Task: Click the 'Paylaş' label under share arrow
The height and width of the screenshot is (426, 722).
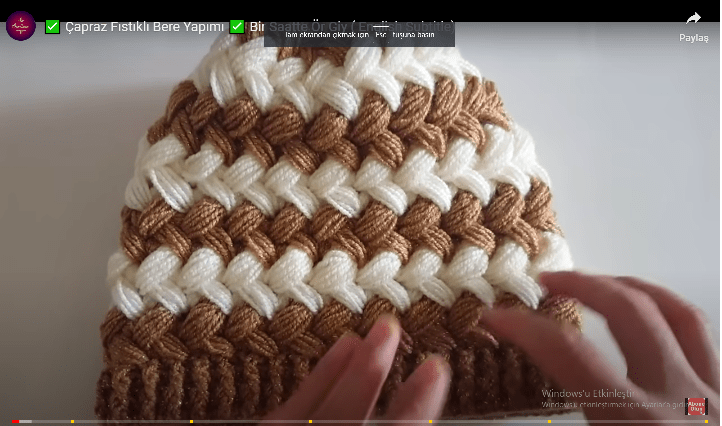Action: pos(693,38)
